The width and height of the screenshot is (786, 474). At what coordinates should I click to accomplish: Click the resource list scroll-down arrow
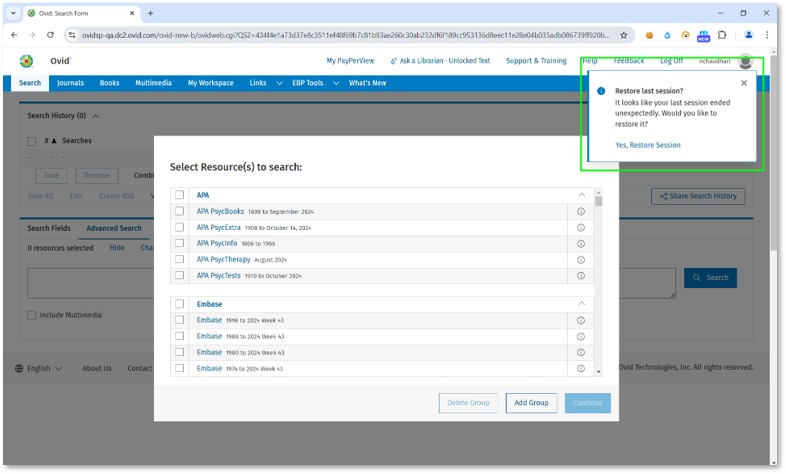coord(599,372)
